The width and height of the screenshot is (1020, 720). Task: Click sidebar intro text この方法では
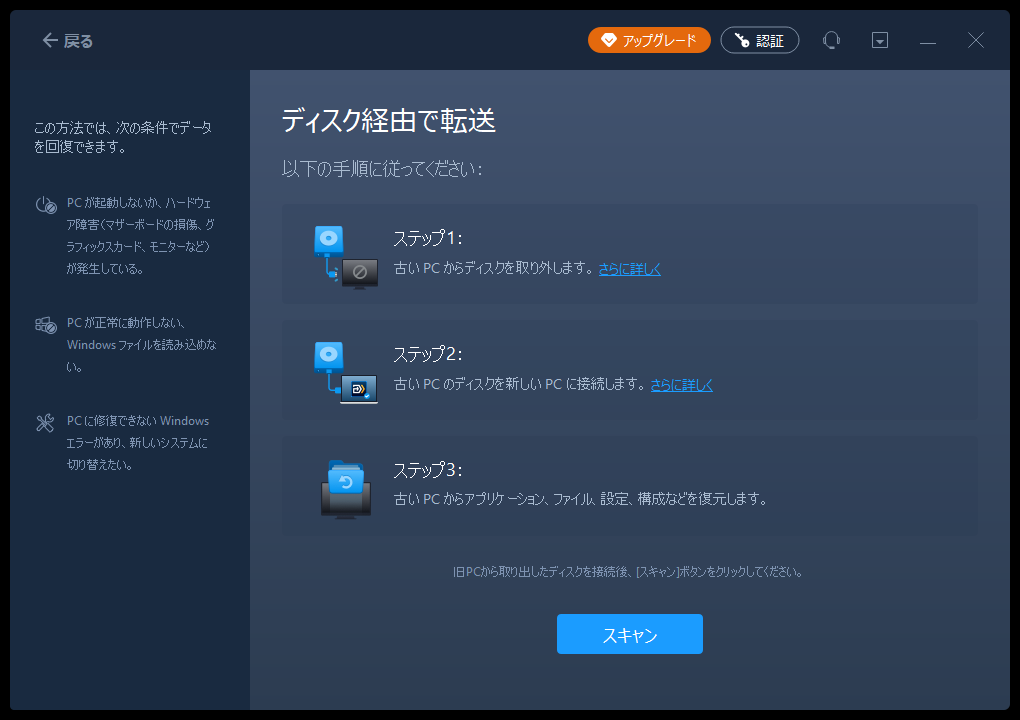tap(123, 137)
